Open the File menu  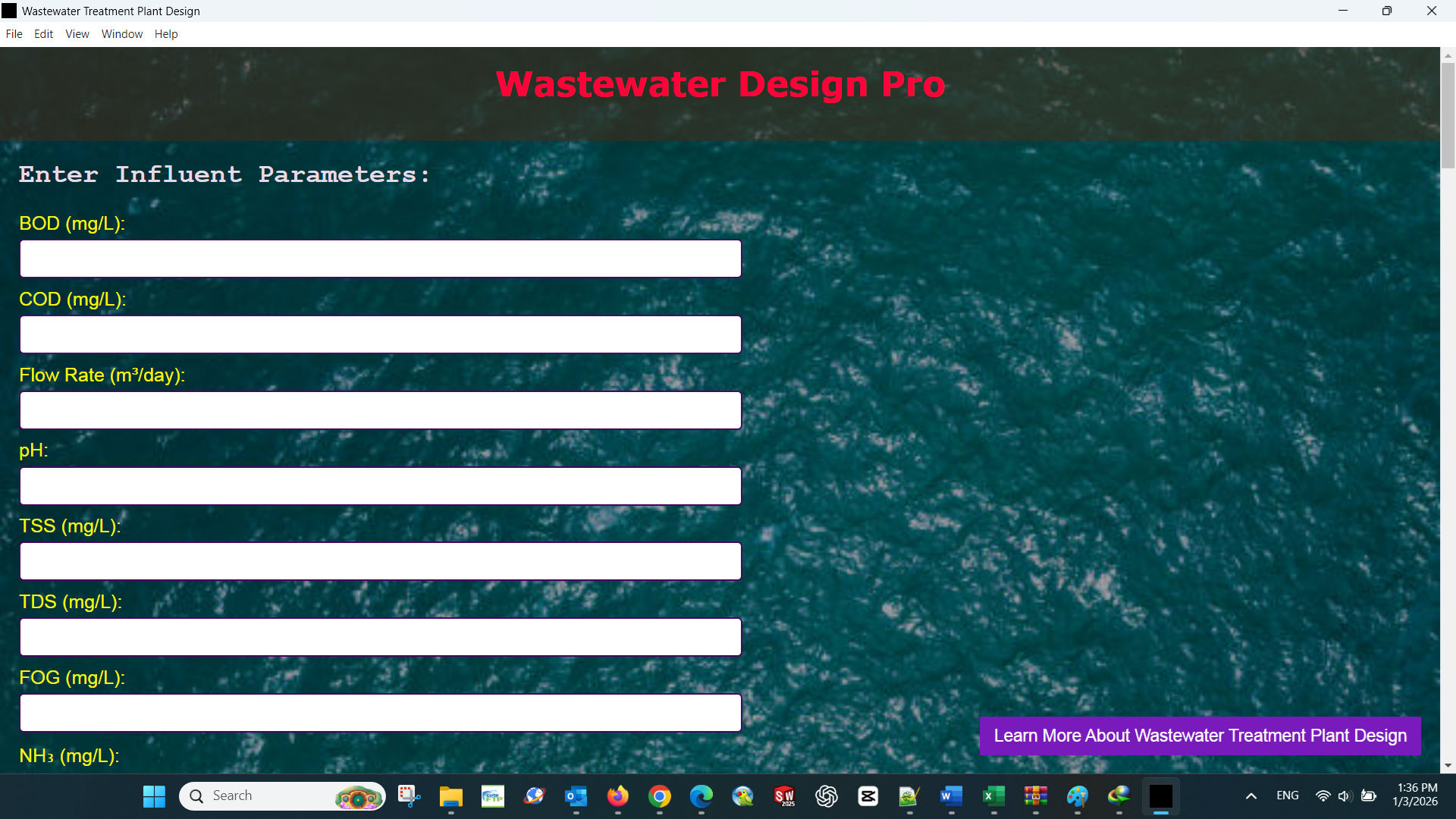[14, 33]
